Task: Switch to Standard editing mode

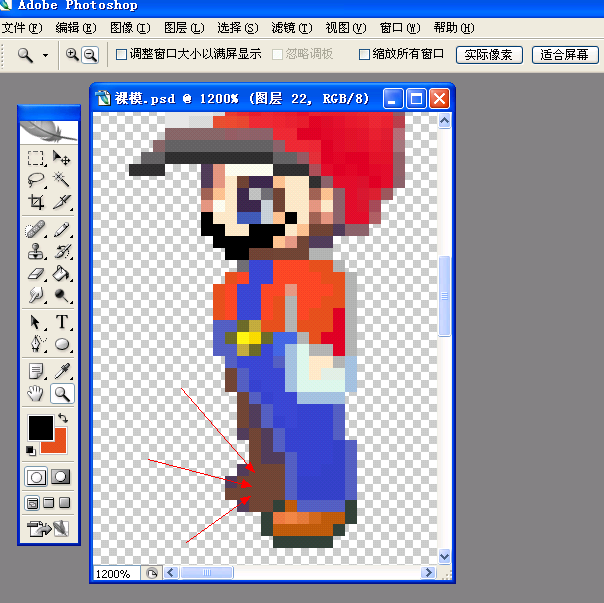Action: [x=36, y=477]
